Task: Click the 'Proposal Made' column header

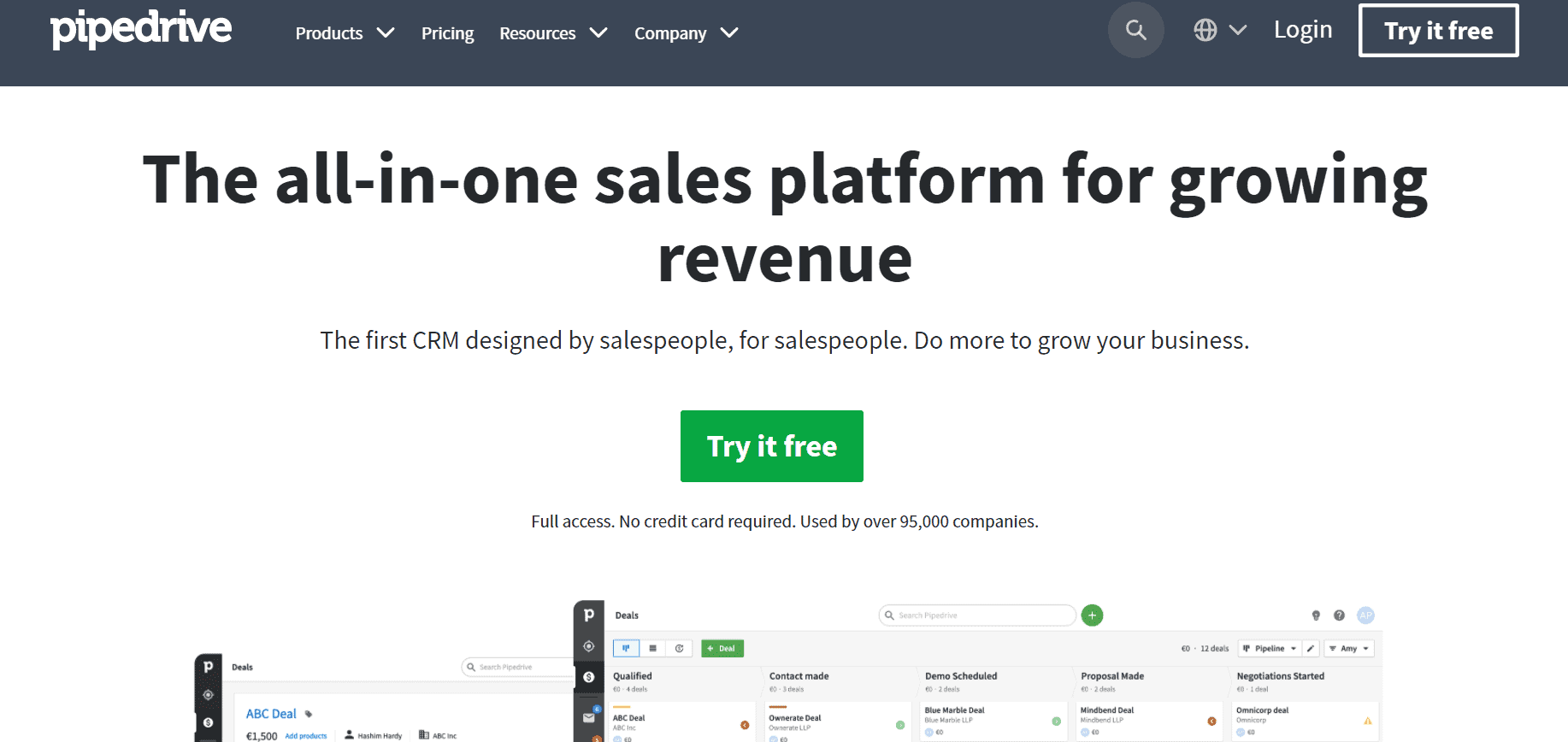Action: (1112, 676)
